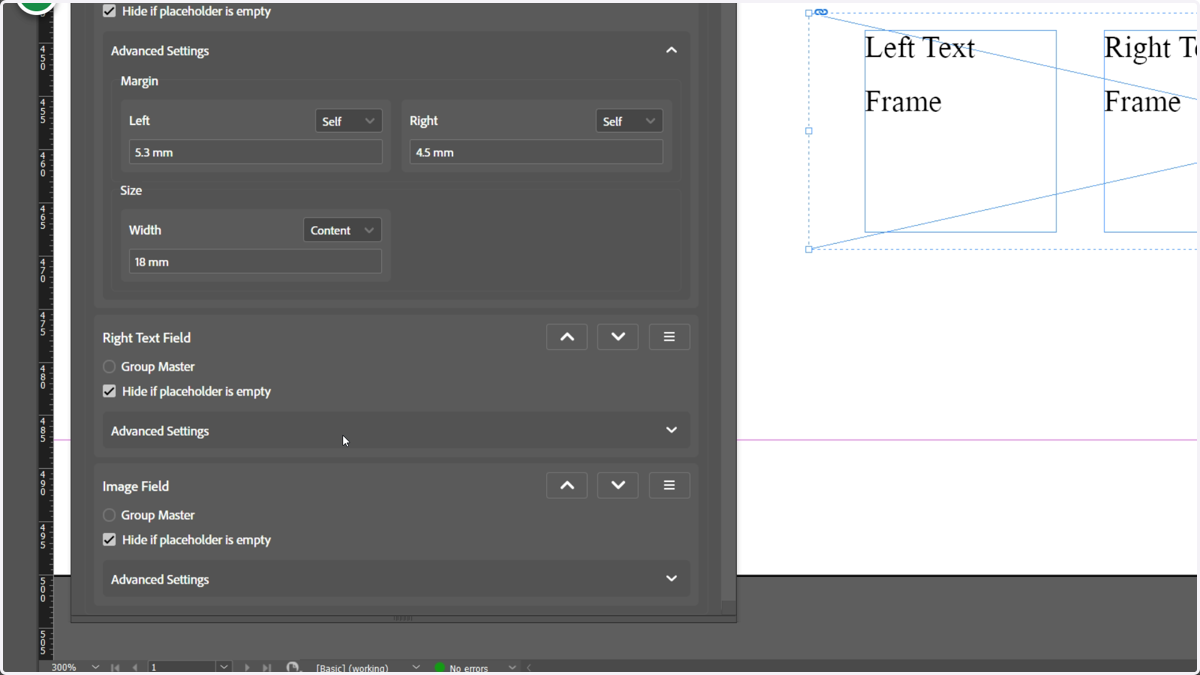1200x675 pixels.
Task: Select Group Master for Right Text Field
Action: (x=109, y=367)
